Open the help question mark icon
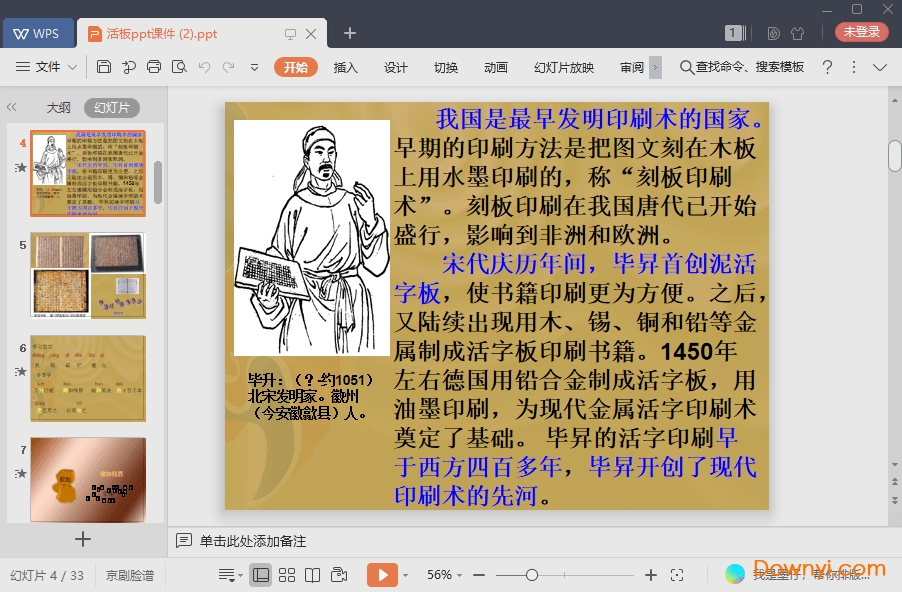 (827, 67)
